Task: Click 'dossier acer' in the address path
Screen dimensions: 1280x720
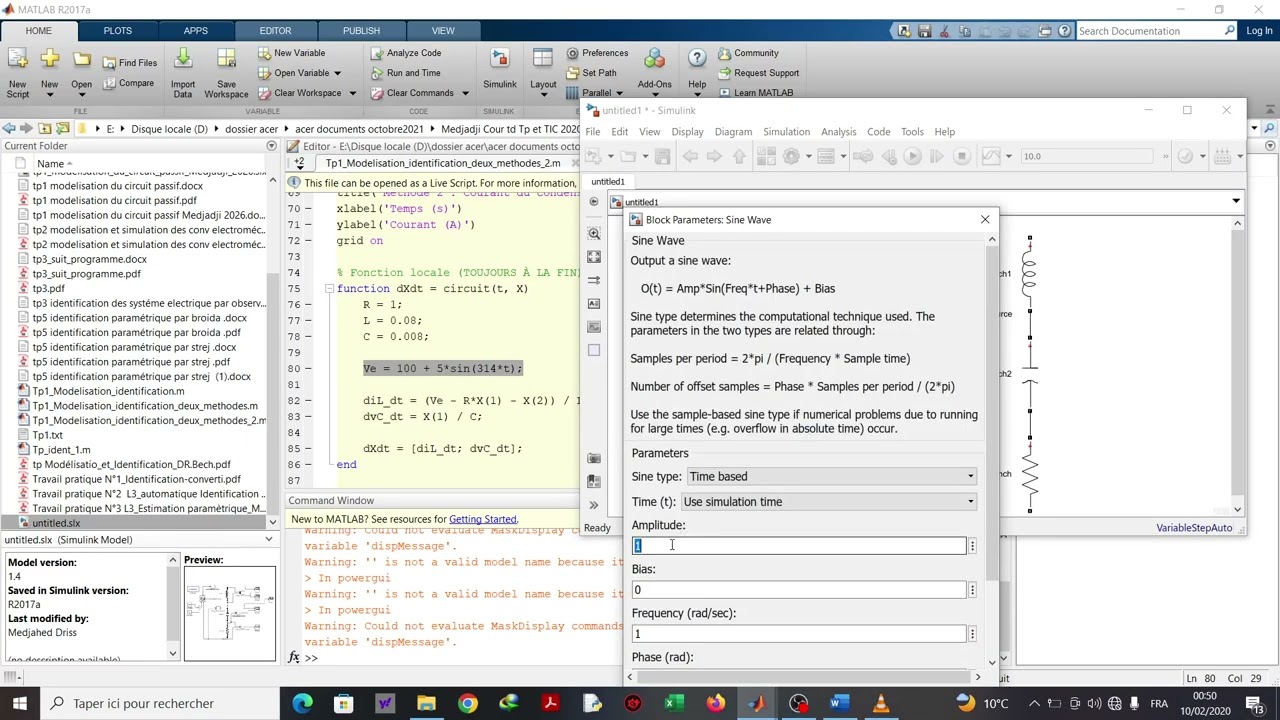Action: pyautogui.click(x=250, y=129)
